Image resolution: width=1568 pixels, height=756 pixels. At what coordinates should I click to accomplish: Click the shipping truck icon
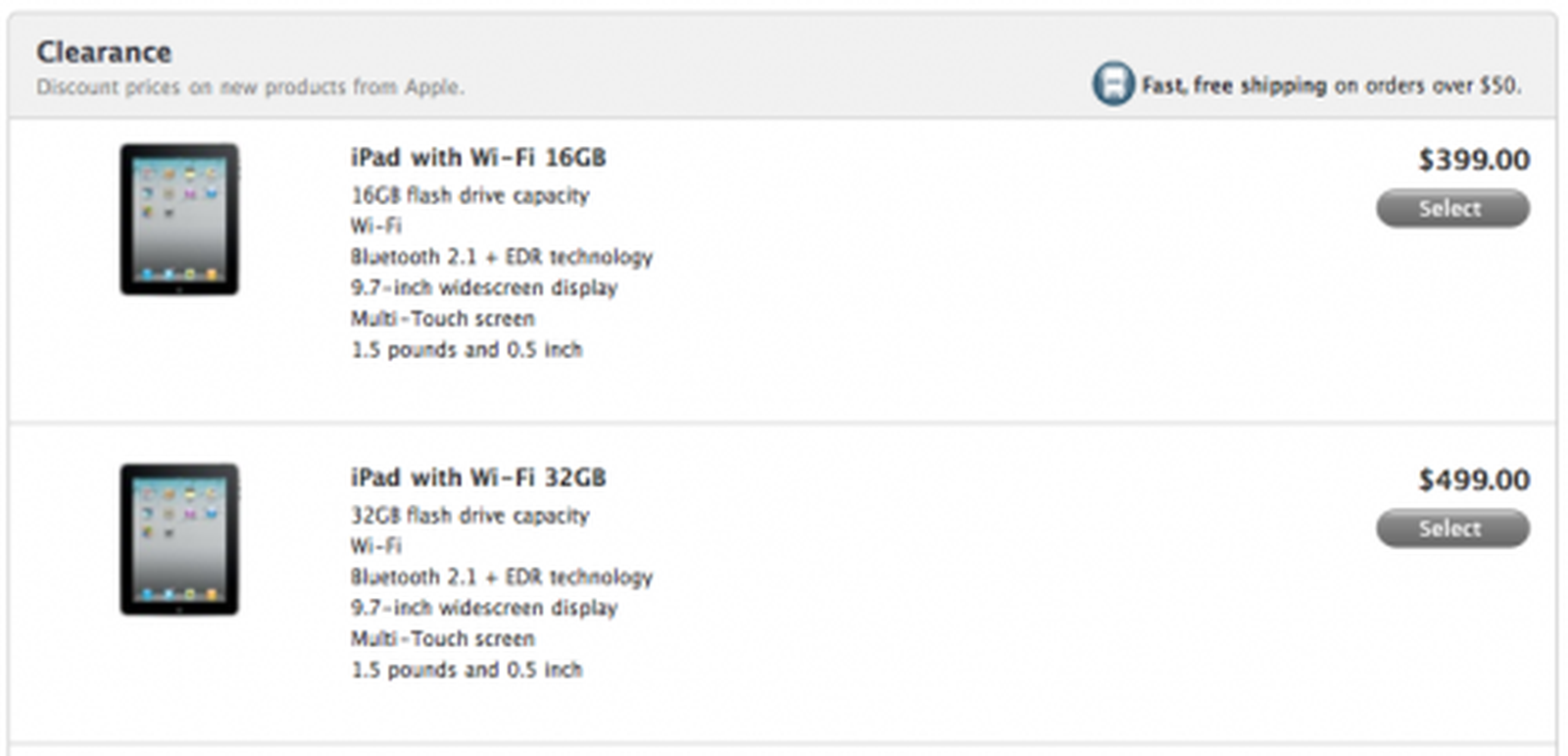pyautogui.click(x=1112, y=85)
